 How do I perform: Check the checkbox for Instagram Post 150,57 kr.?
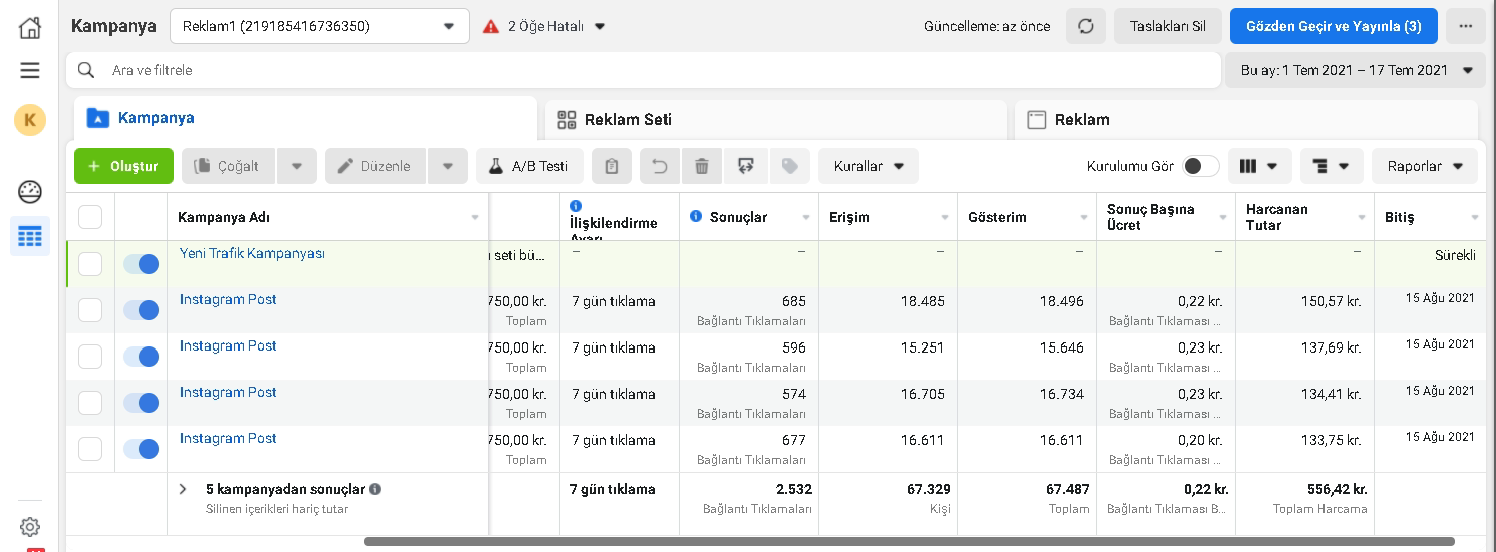point(90,310)
